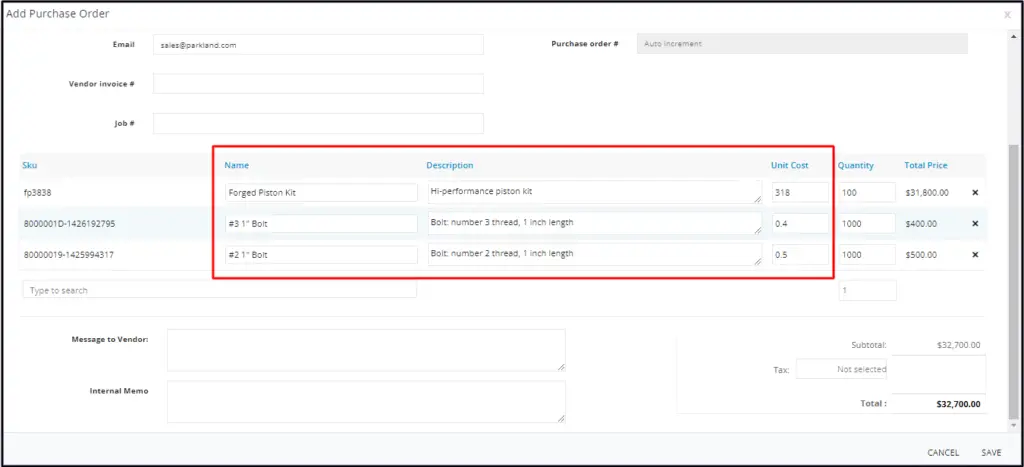The image size is (1024, 467).
Task: Edit the #3 1" Bolt quantity field
Action: point(867,223)
